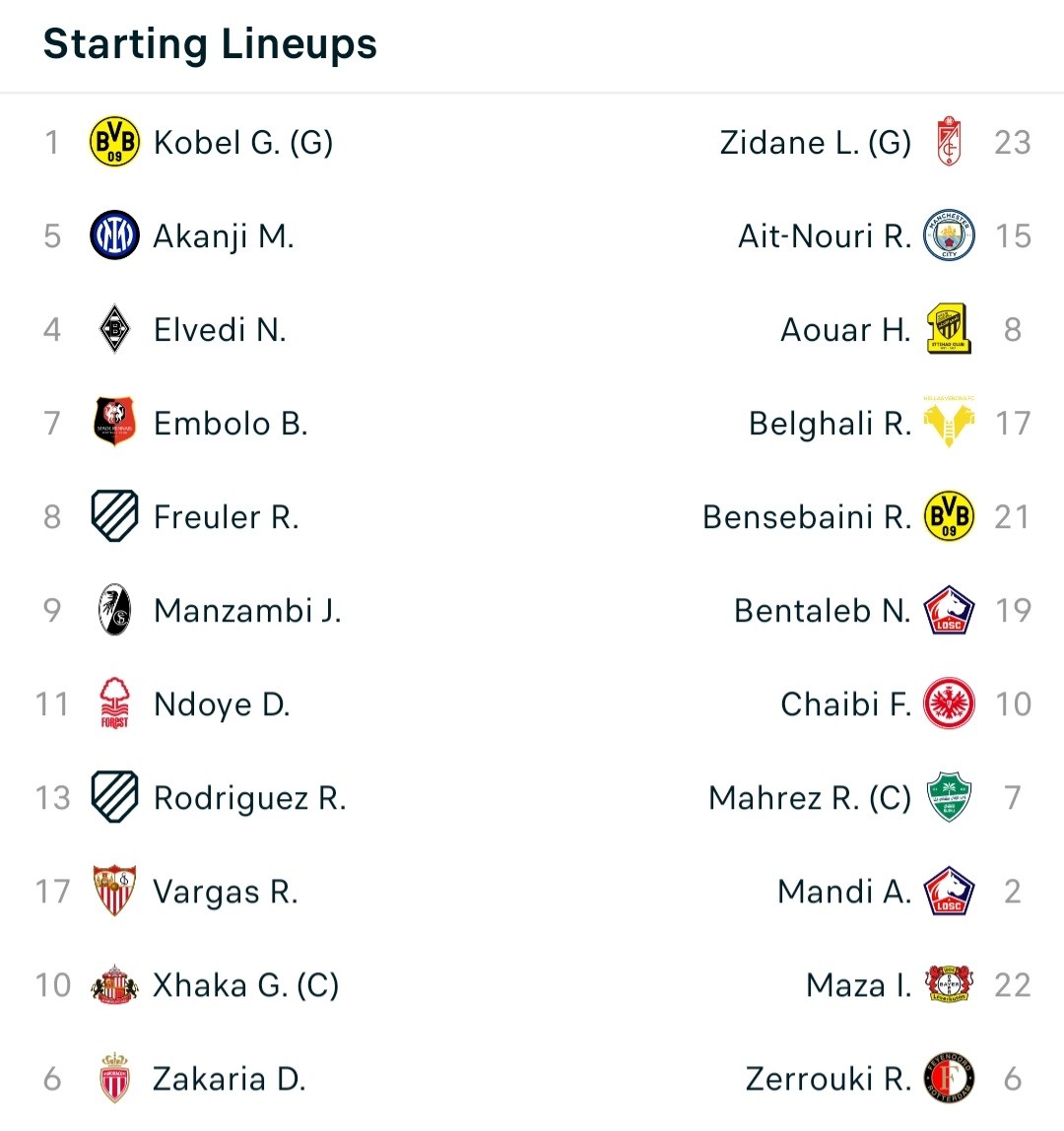The width and height of the screenshot is (1064, 1131).
Task: Open the AS Monaco crest beside Zakaria
Action: click(x=114, y=1079)
